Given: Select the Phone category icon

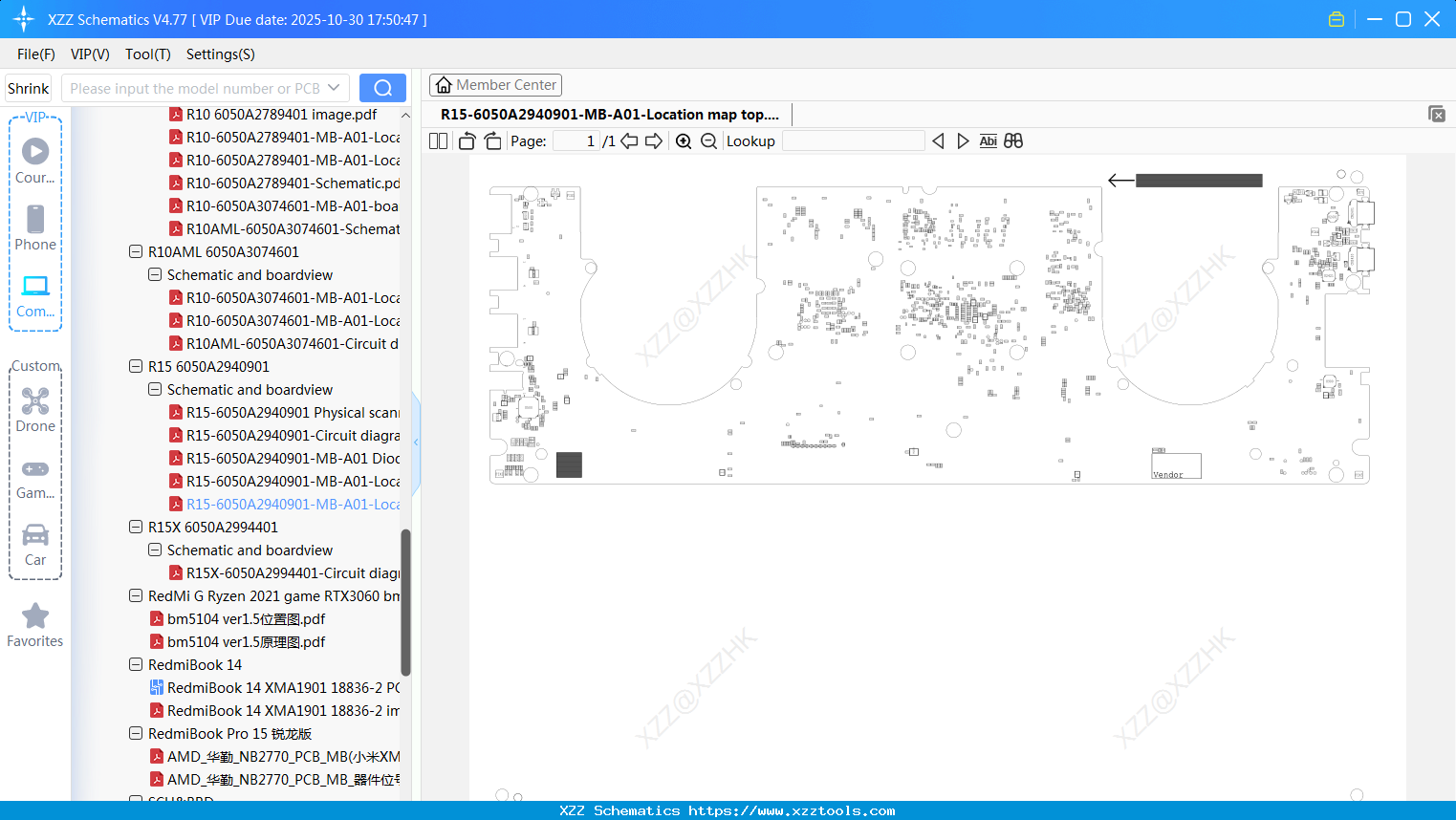Looking at the screenshot, I should [35, 219].
